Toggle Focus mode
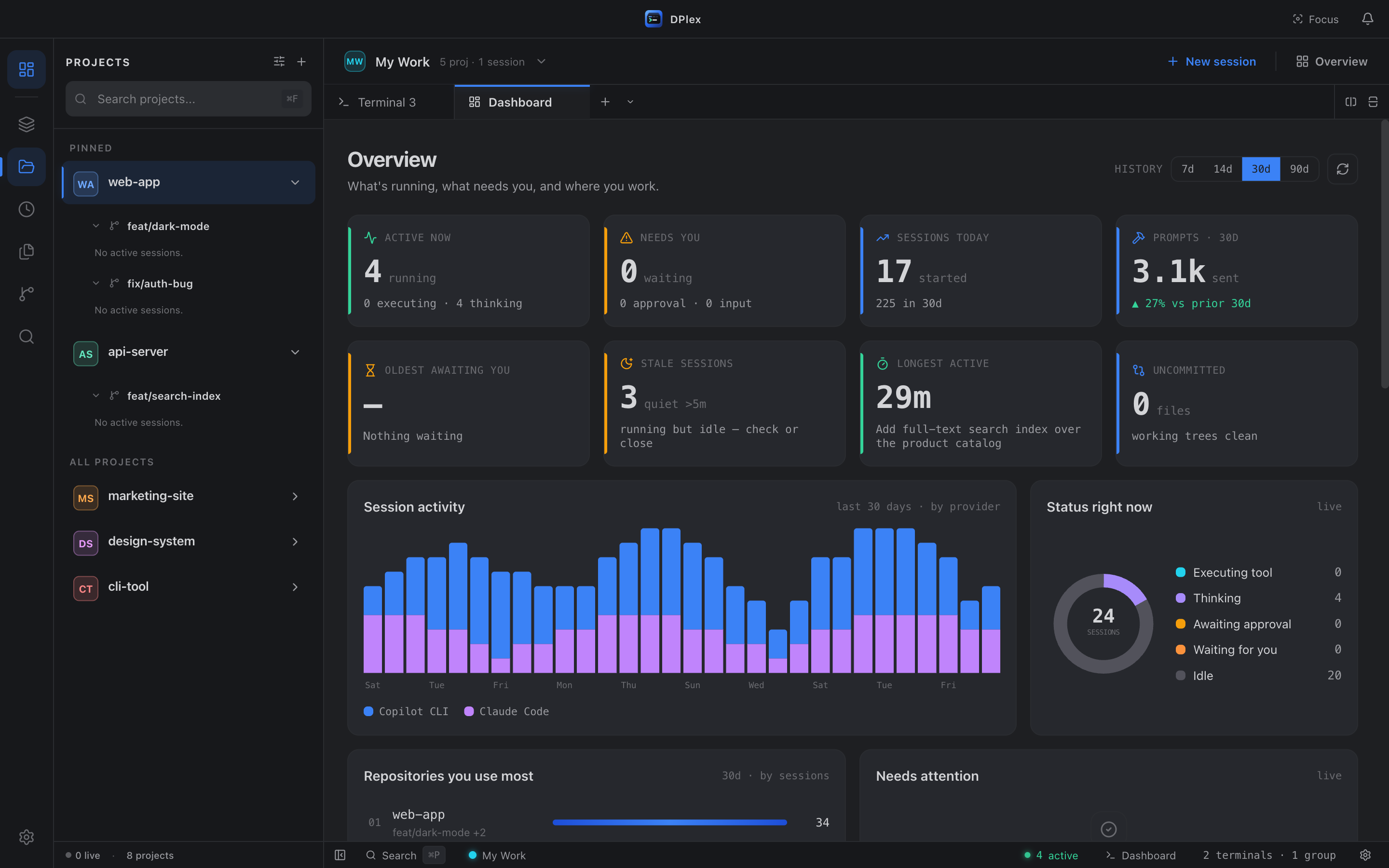 1315,19
